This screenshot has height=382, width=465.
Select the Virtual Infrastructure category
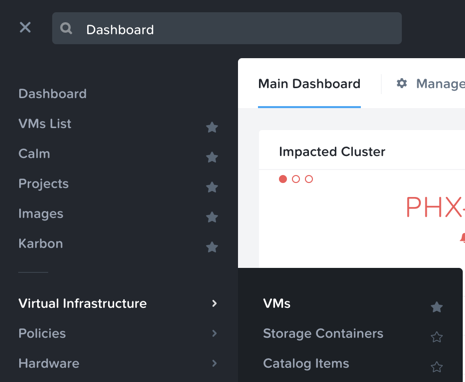pyautogui.click(x=82, y=303)
